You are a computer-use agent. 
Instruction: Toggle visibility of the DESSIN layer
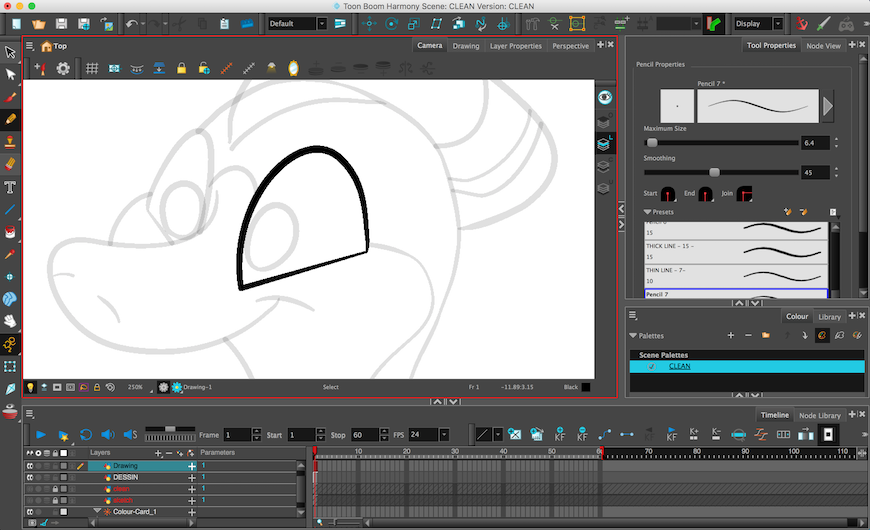point(29,477)
